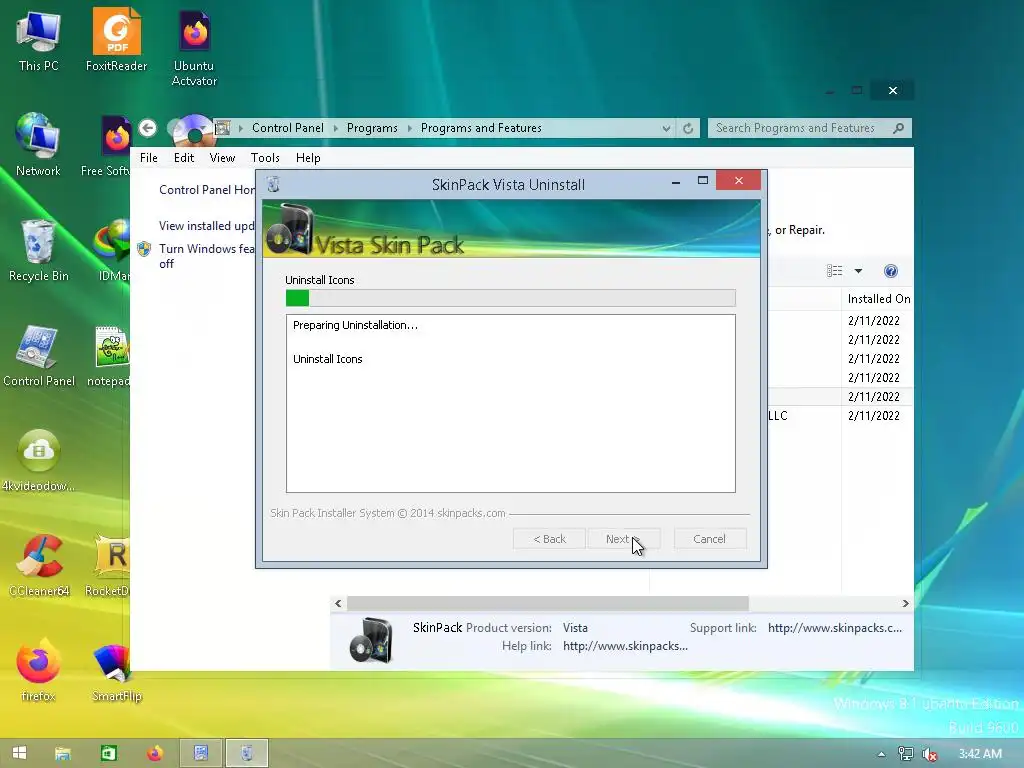The image size is (1024, 768).
Task: Open Free Software desktop icon
Action: [x=107, y=145]
